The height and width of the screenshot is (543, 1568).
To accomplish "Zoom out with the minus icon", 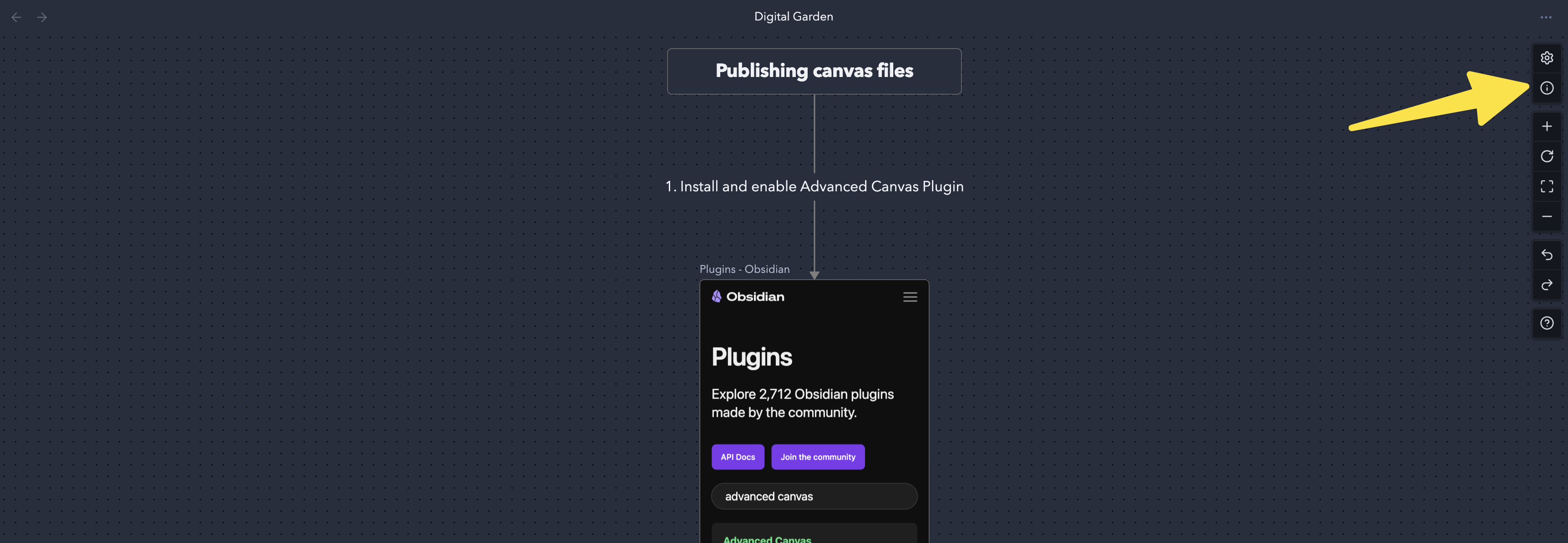I will coord(1546,217).
